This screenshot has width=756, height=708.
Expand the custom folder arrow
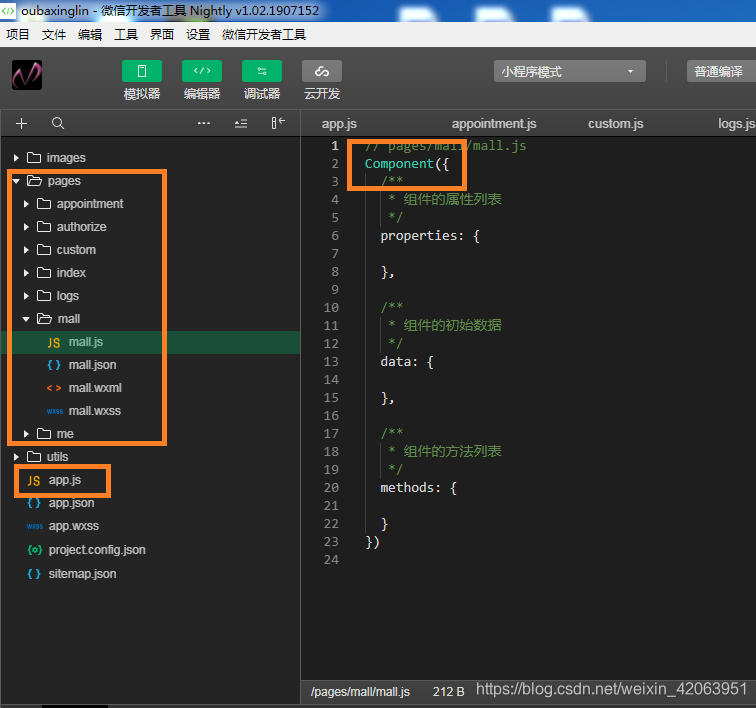(26, 250)
